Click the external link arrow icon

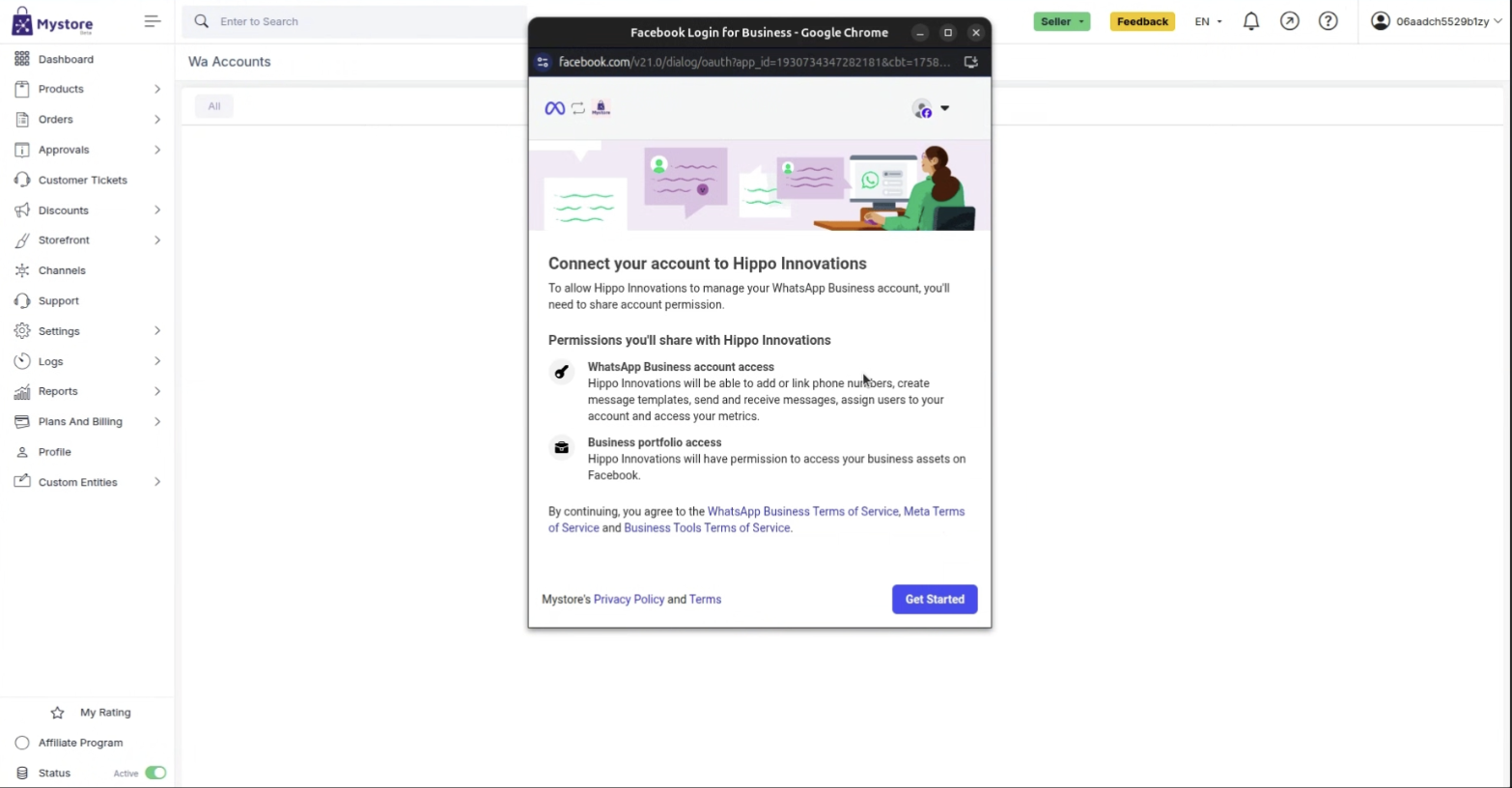(1289, 21)
